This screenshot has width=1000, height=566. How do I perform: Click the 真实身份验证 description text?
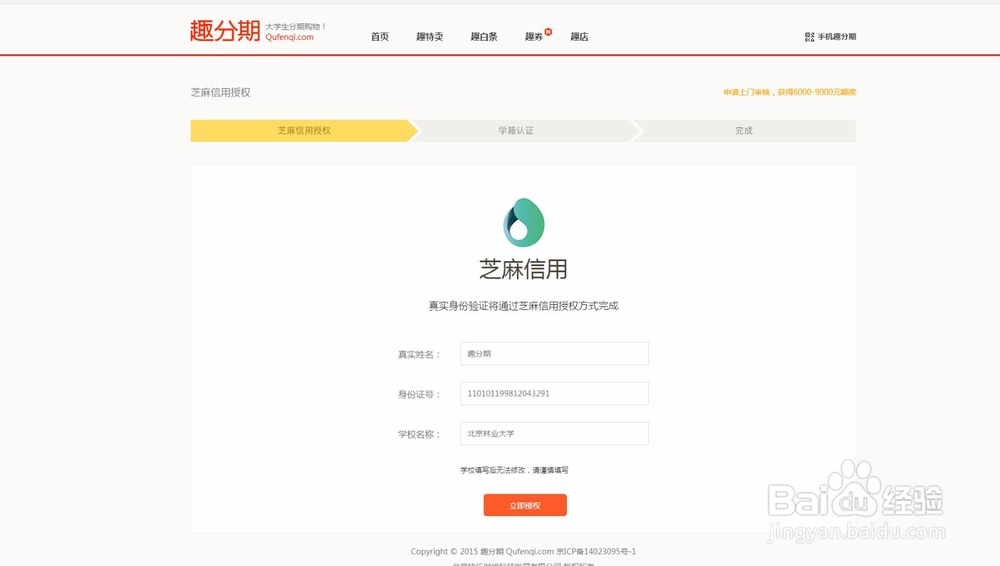[x=524, y=306]
